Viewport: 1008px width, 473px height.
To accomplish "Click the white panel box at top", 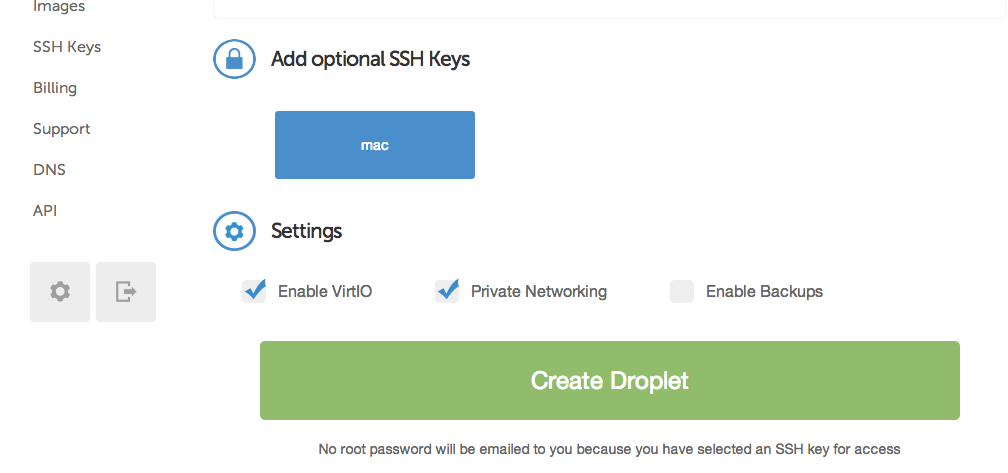I will (609, 9).
